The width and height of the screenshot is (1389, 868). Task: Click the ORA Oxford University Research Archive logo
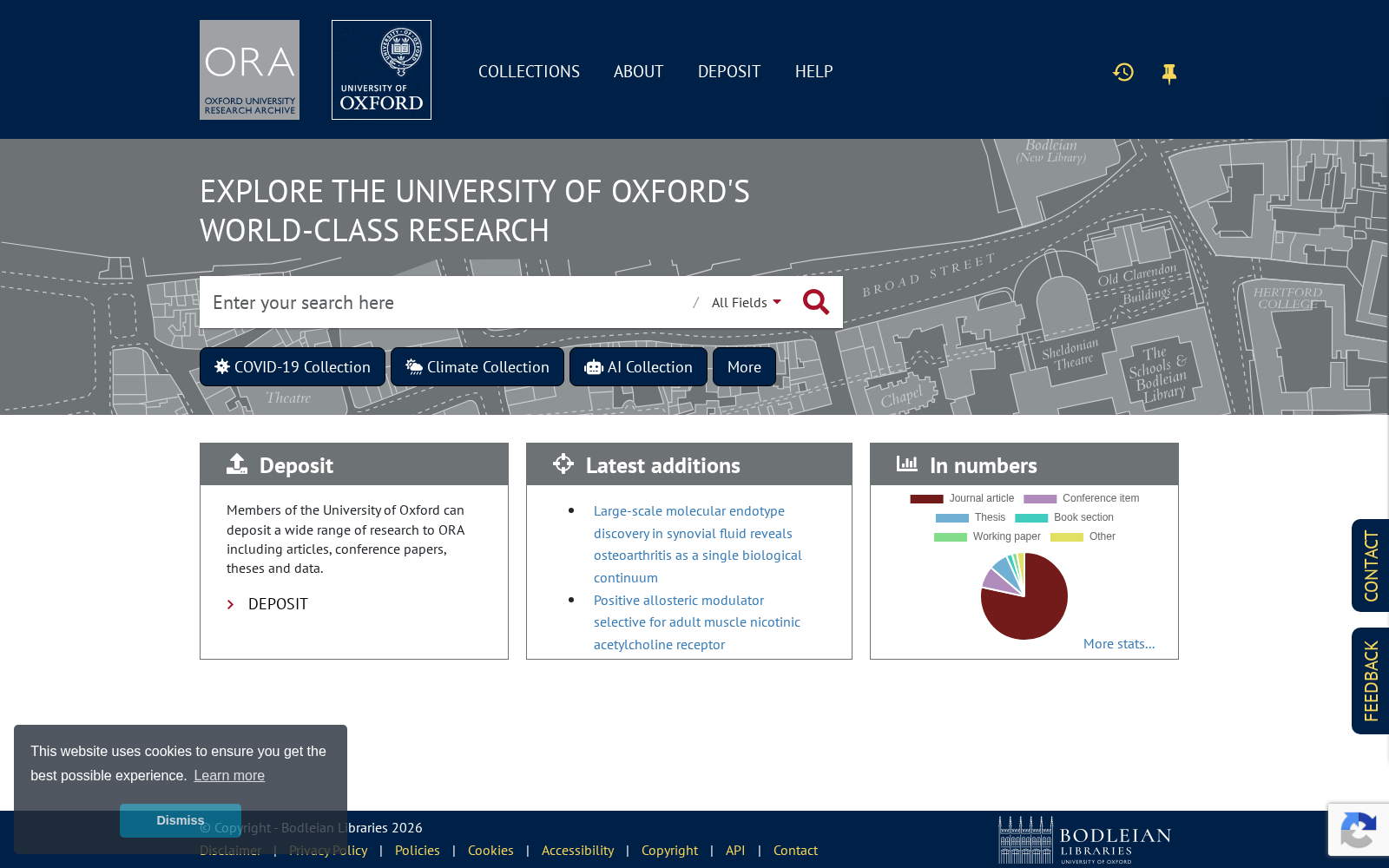[x=249, y=69]
